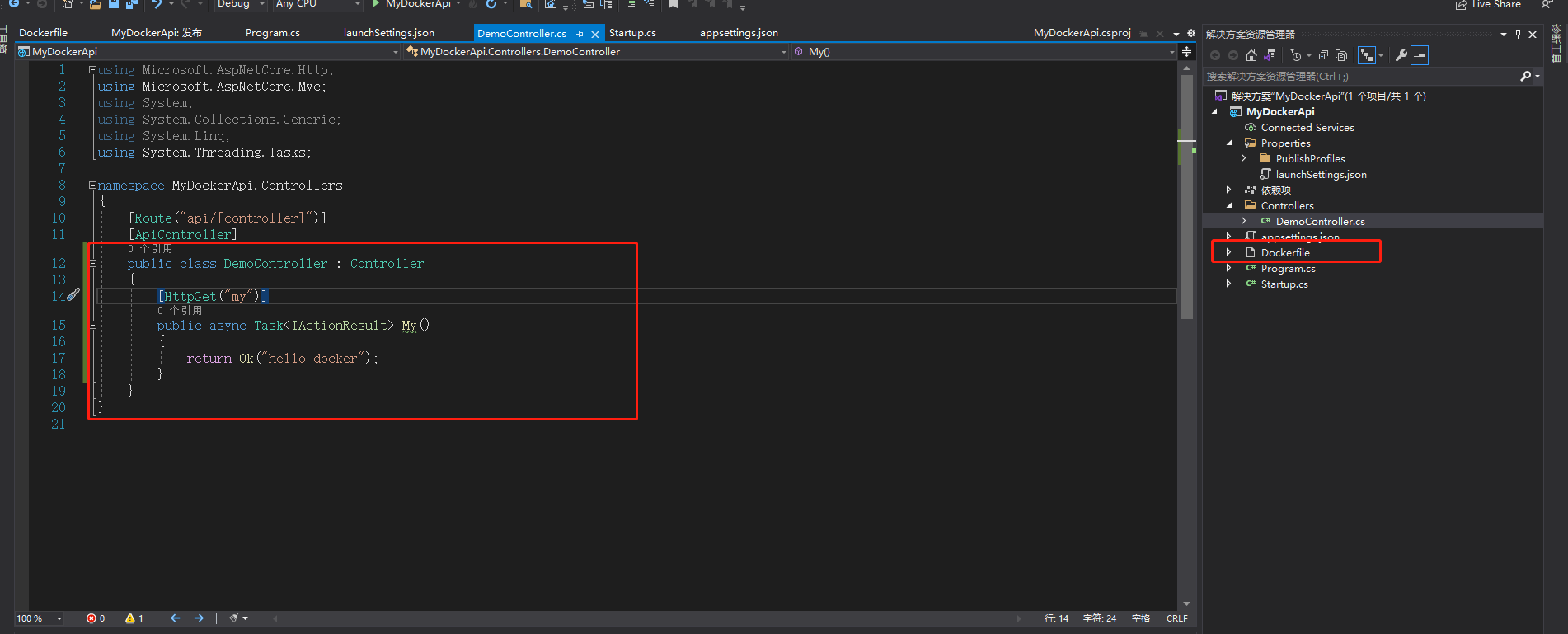Expand the PublishProfiles folder
This screenshot has height=634, width=1568.
tap(1243, 158)
